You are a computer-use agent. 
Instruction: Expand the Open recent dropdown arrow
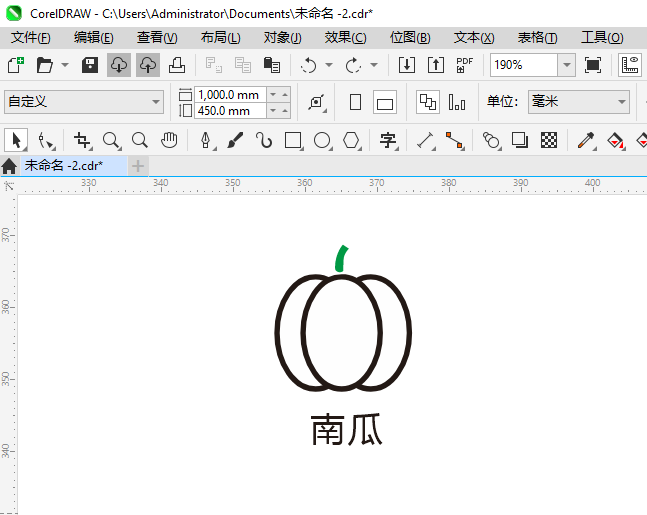[65, 65]
